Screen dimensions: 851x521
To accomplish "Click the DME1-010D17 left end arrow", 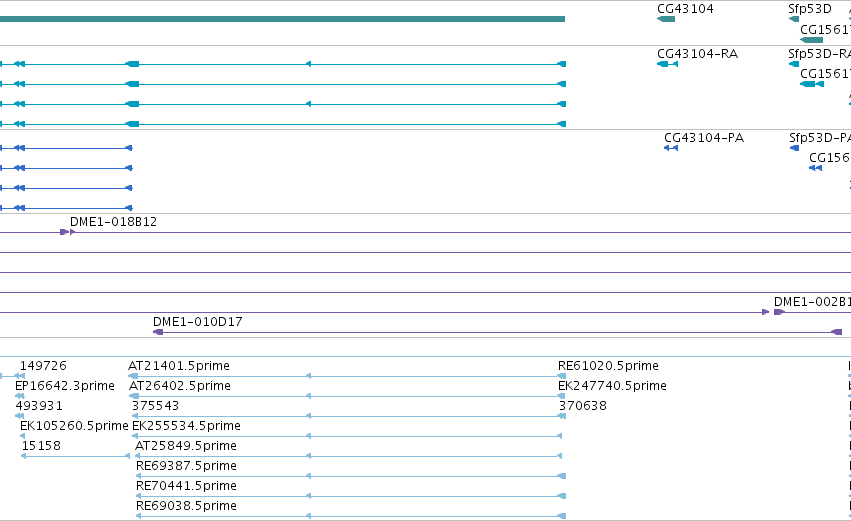I will 158,332.
